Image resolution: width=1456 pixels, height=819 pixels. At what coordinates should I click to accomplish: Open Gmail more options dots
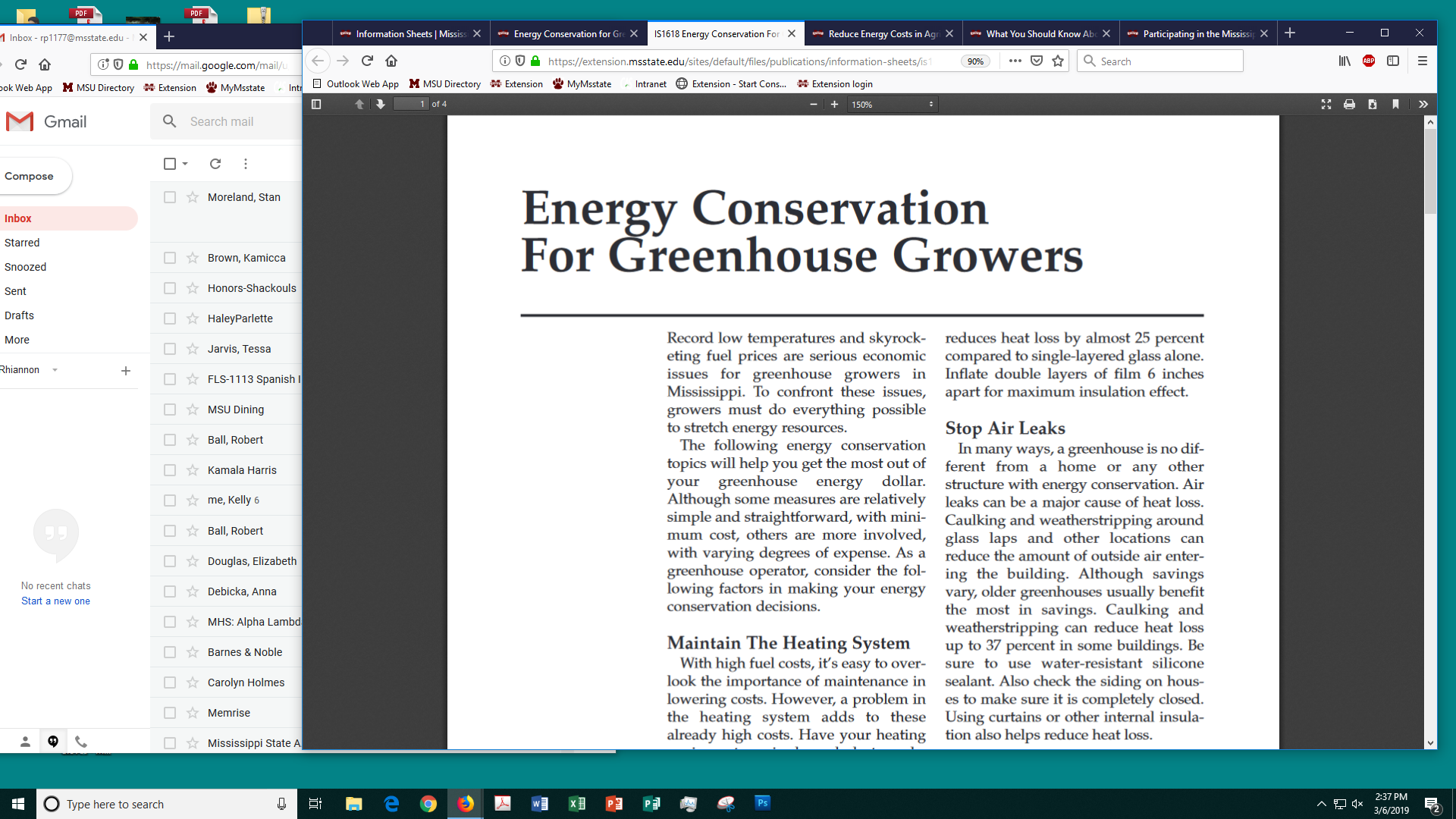point(246,164)
